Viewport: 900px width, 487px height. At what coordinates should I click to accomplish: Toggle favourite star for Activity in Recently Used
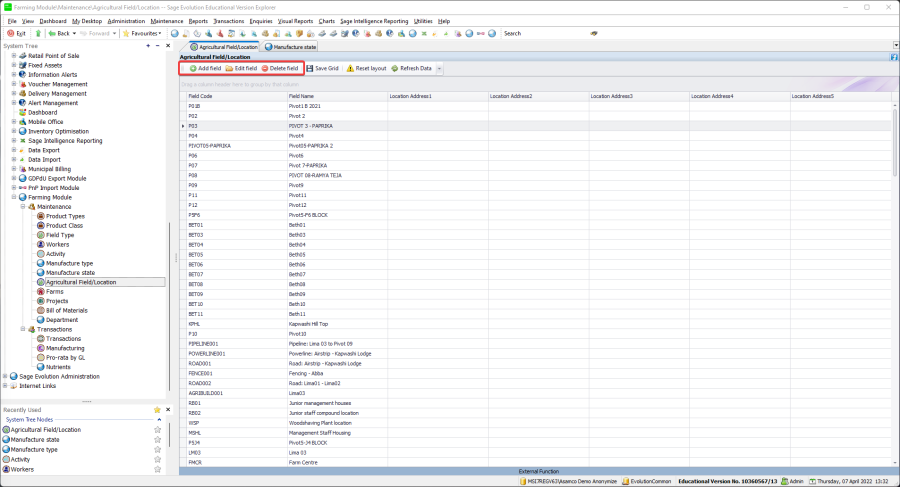(157, 460)
